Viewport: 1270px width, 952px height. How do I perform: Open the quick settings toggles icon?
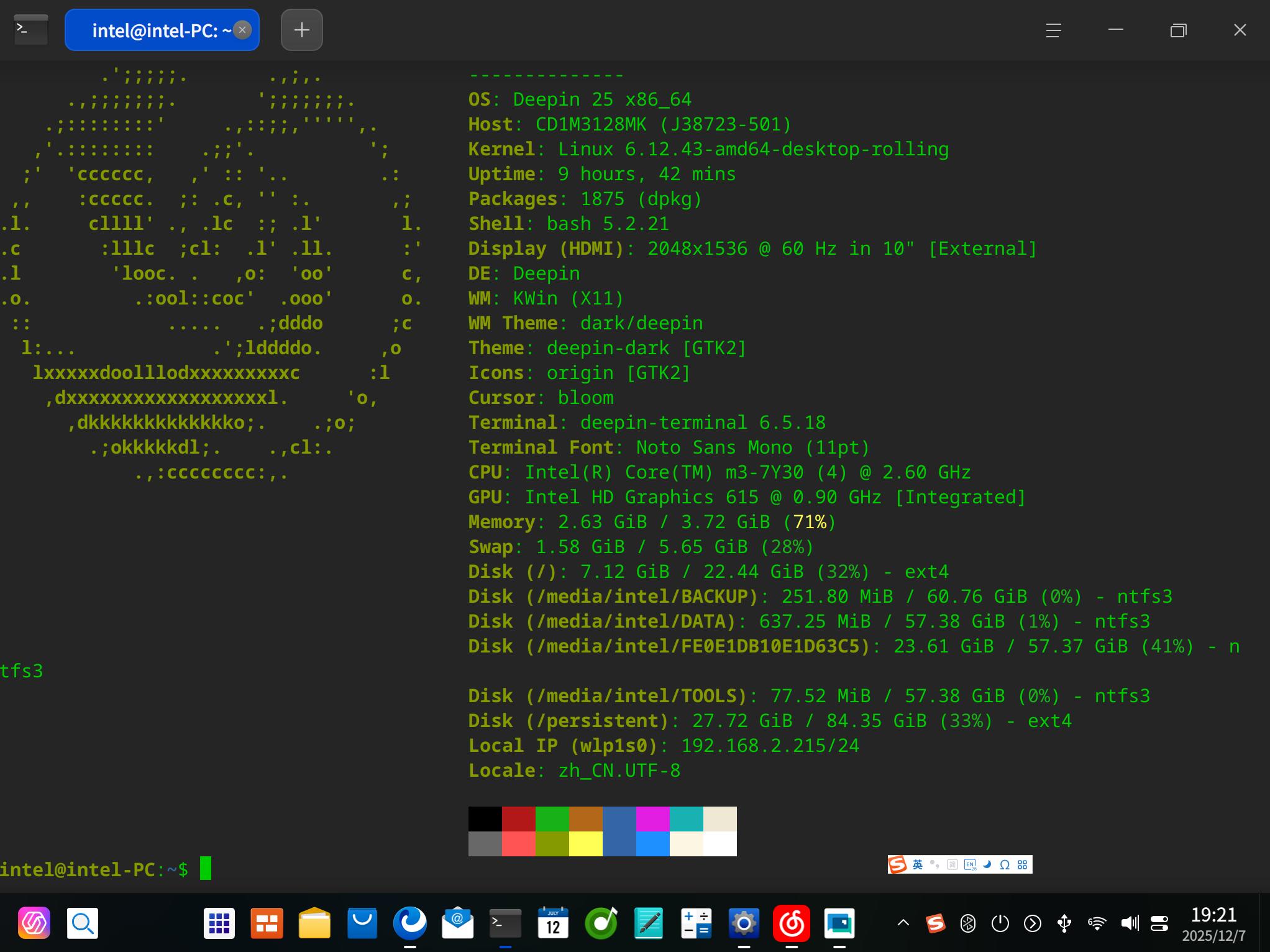[x=1159, y=923]
